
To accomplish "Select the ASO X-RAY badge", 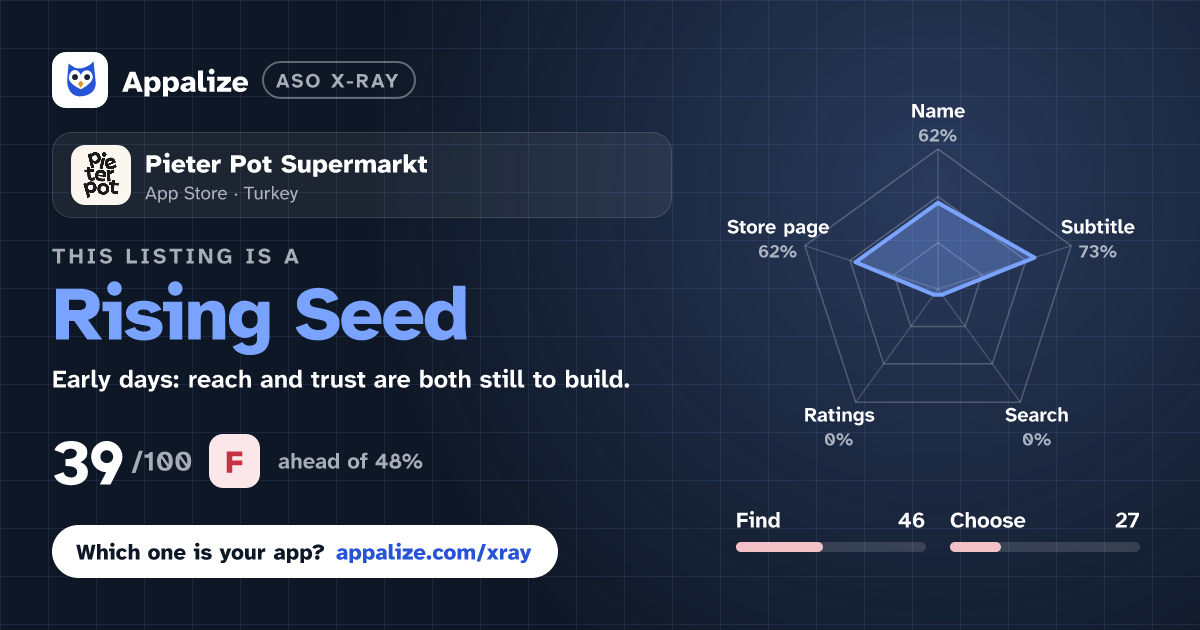I will pyautogui.click(x=338, y=81).
